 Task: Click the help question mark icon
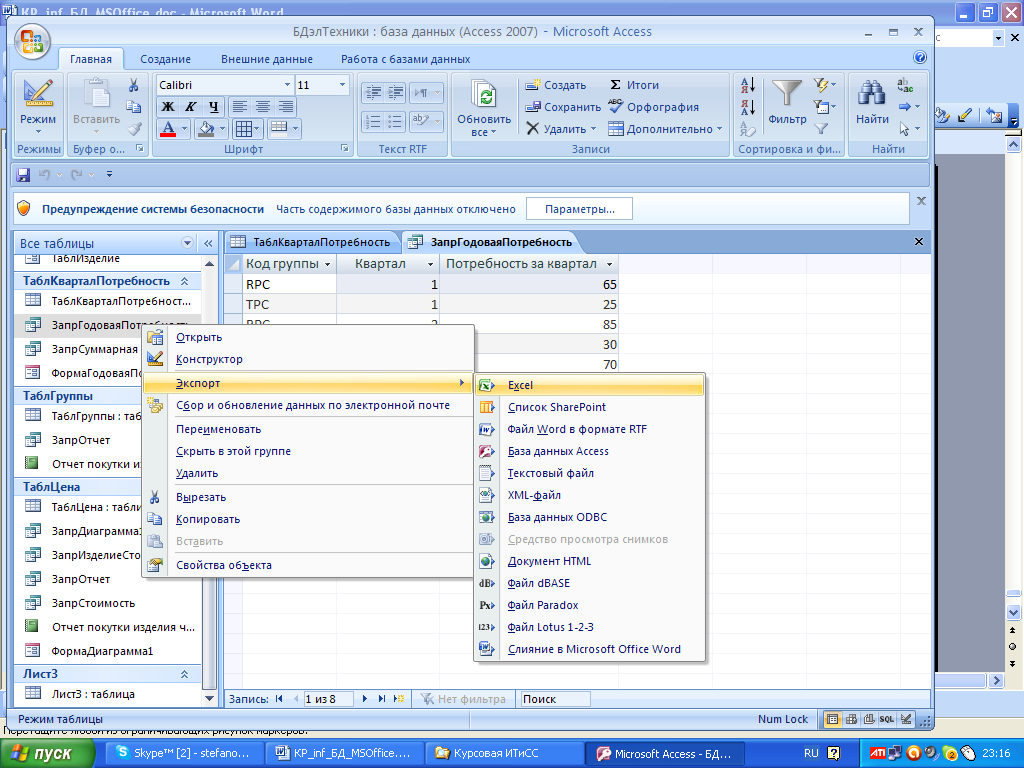(x=920, y=57)
